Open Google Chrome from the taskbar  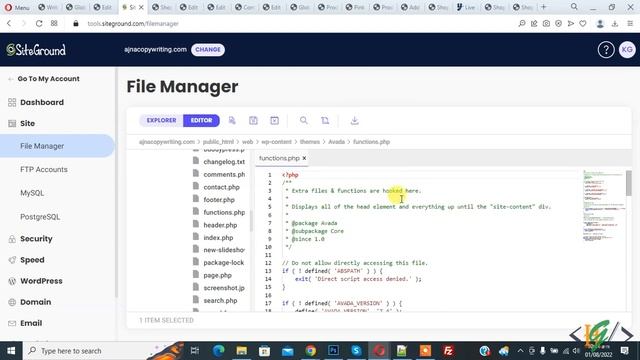(x=311, y=351)
